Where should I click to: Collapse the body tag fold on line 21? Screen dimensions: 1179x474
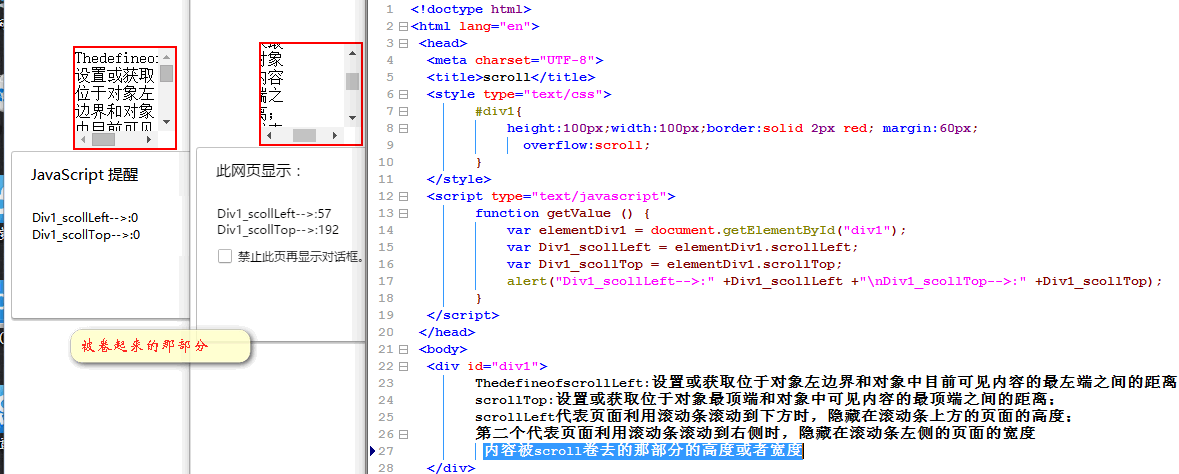[404, 349]
